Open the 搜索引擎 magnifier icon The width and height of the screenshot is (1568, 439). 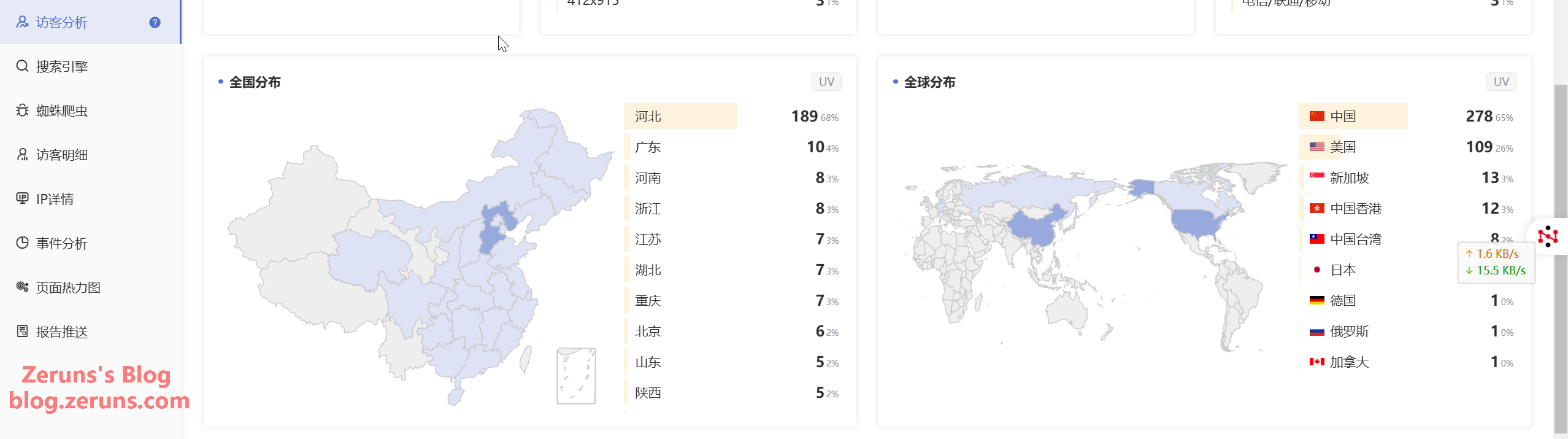coord(22,66)
